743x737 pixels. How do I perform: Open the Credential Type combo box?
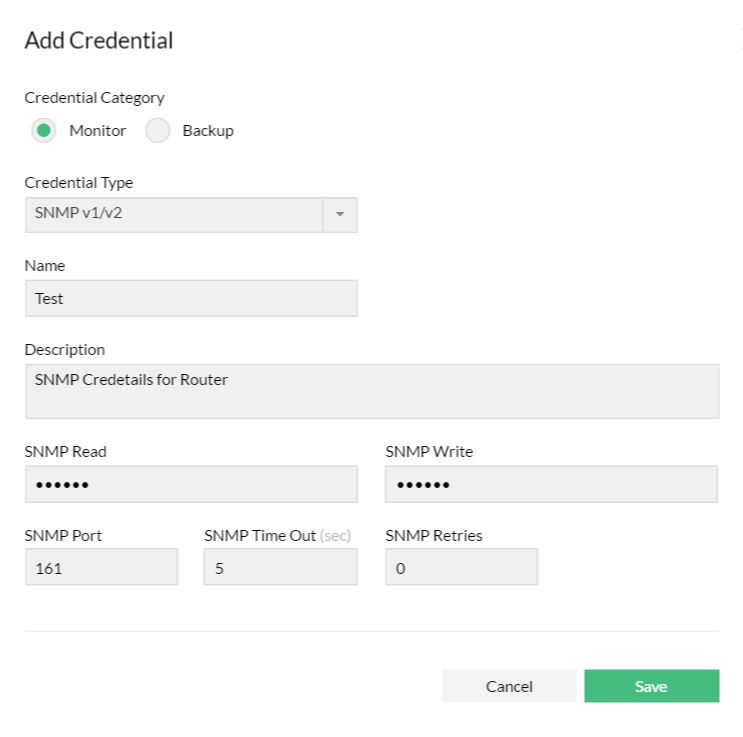tap(174, 215)
